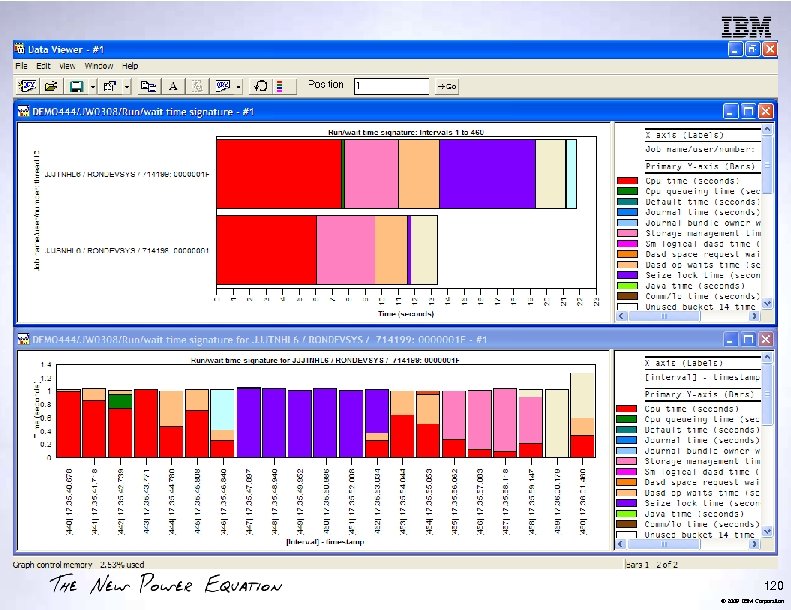Image resolution: width=791 pixels, height=610 pixels.
Task: Click pink segment of second horizontal bar
Action: coord(346,250)
